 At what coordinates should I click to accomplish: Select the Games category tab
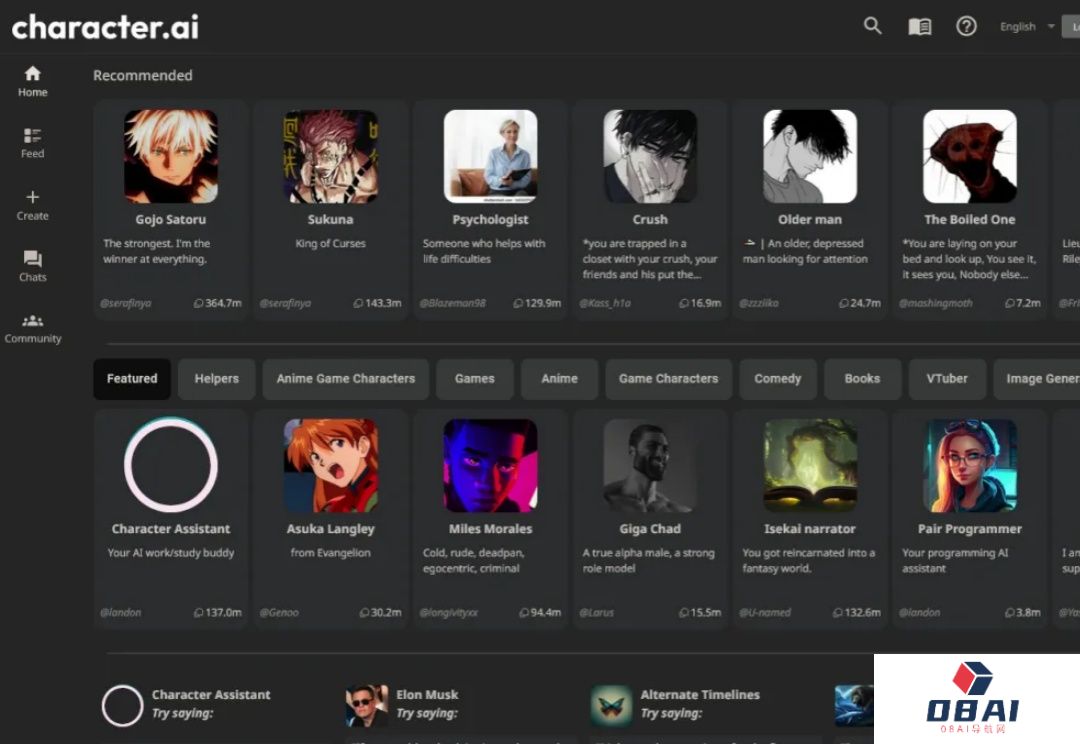tap(475, 379)
